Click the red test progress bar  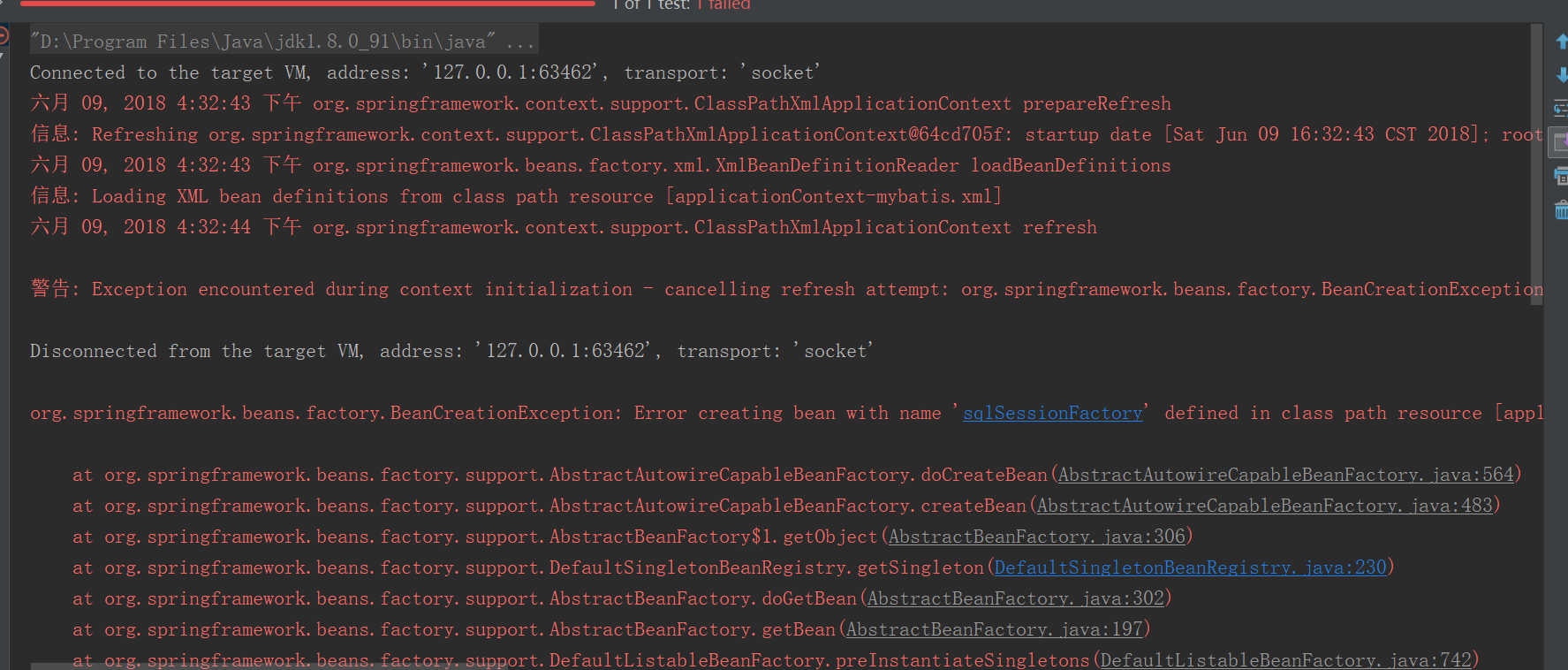point(307,4)
